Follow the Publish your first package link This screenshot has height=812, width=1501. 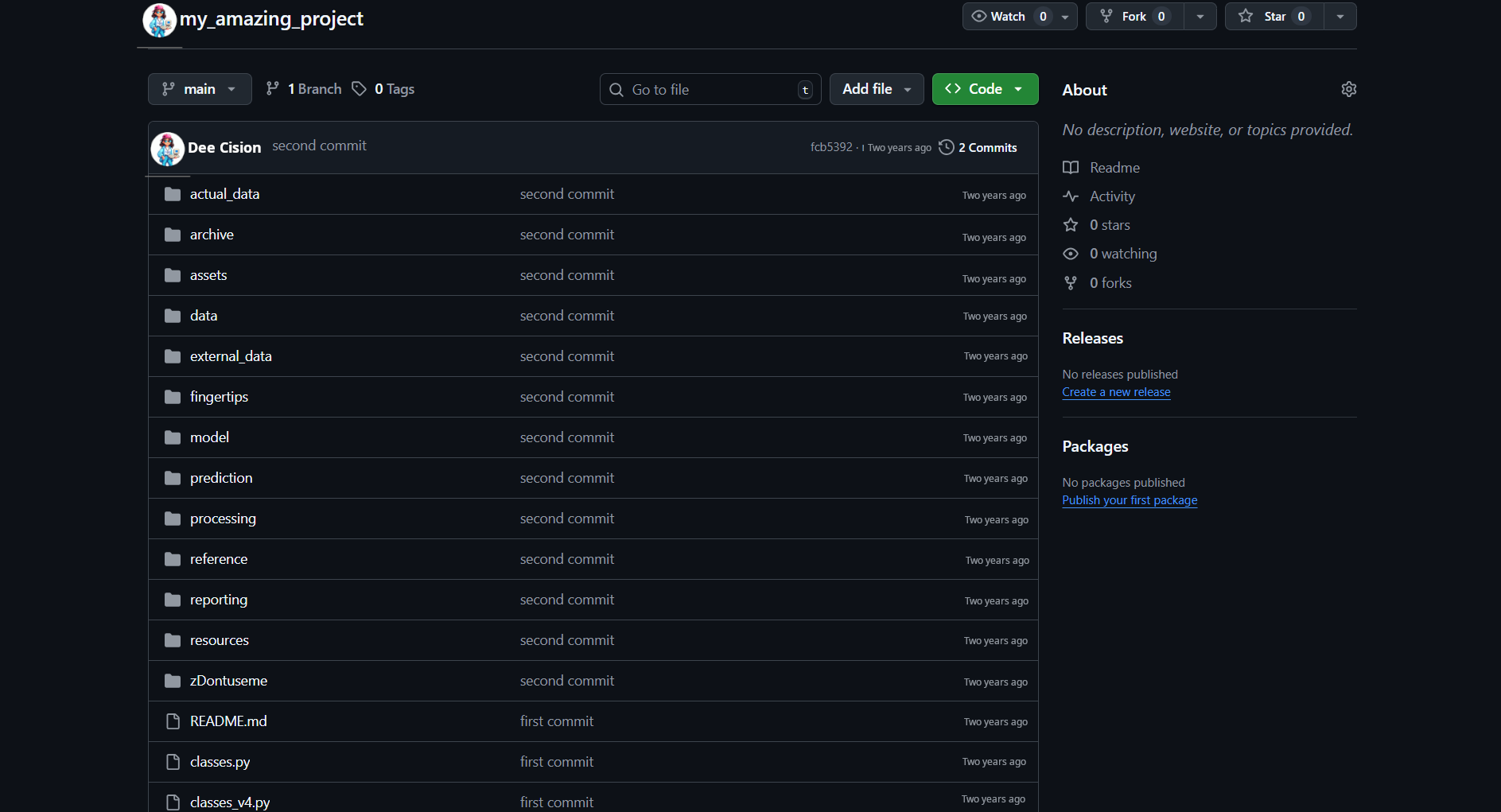(x=1130, y=499)
